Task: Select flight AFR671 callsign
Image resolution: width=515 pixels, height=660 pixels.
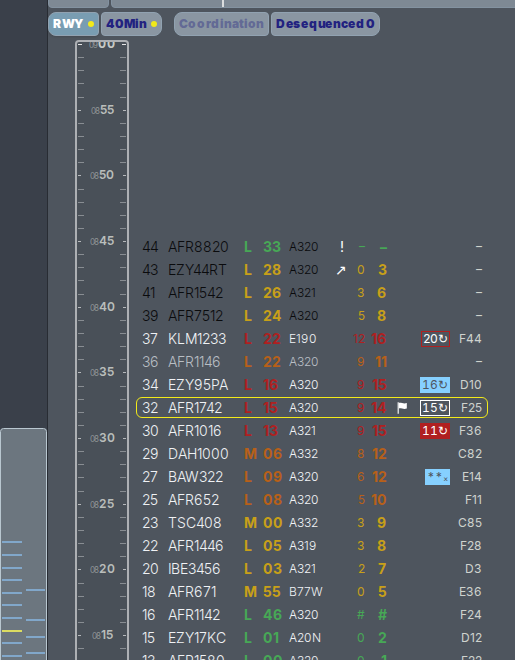Action: tap(192, 592)
